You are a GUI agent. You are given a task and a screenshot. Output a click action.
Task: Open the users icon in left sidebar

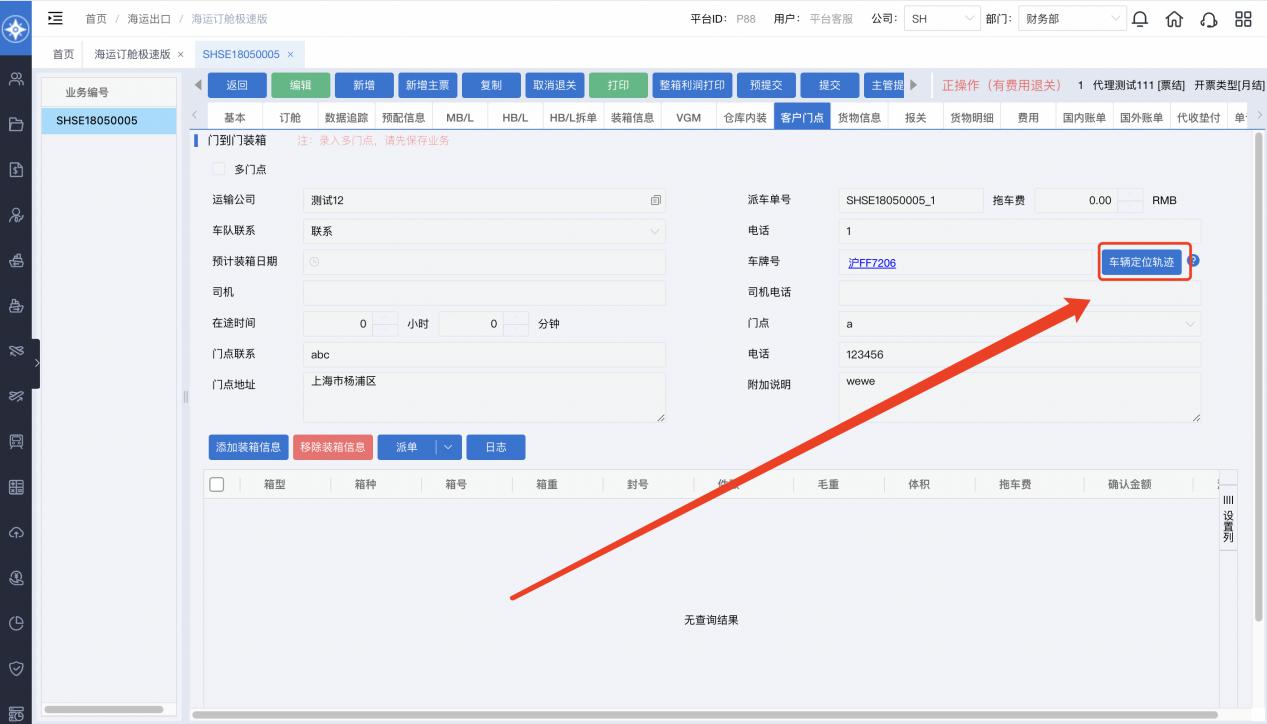coord(16,80)
